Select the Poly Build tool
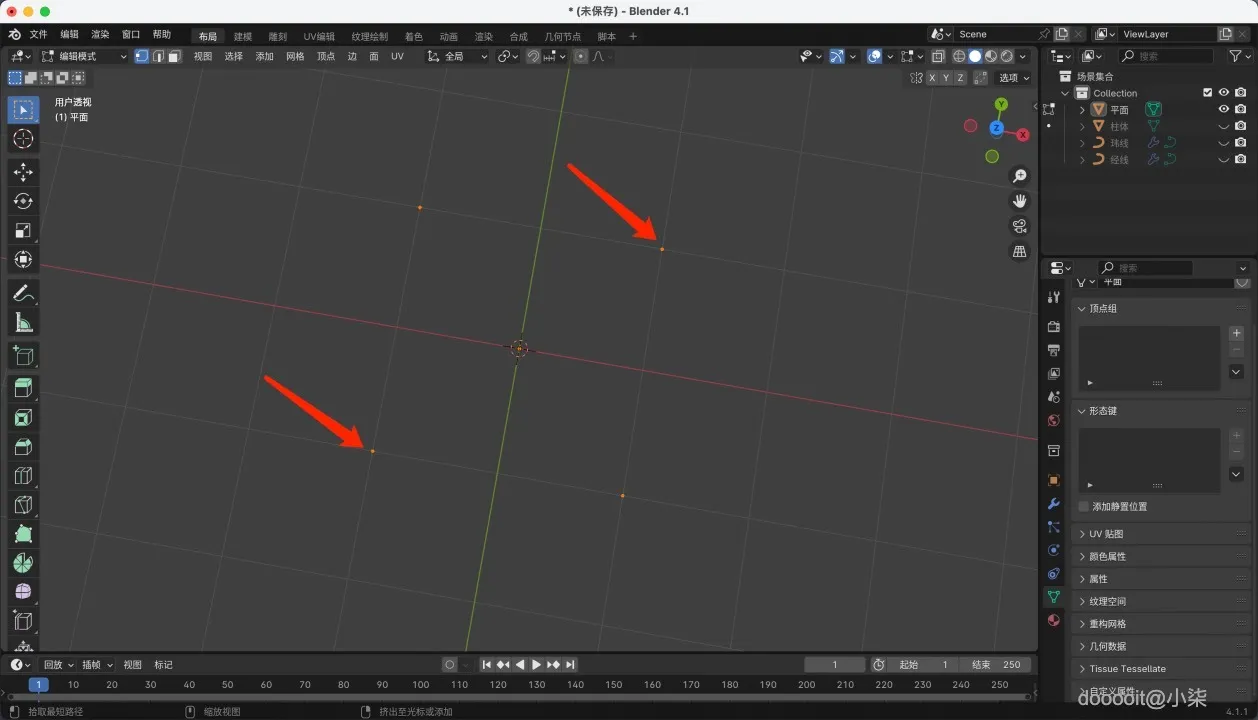This screenshot has width=1258, height=720. pos(23,533)
